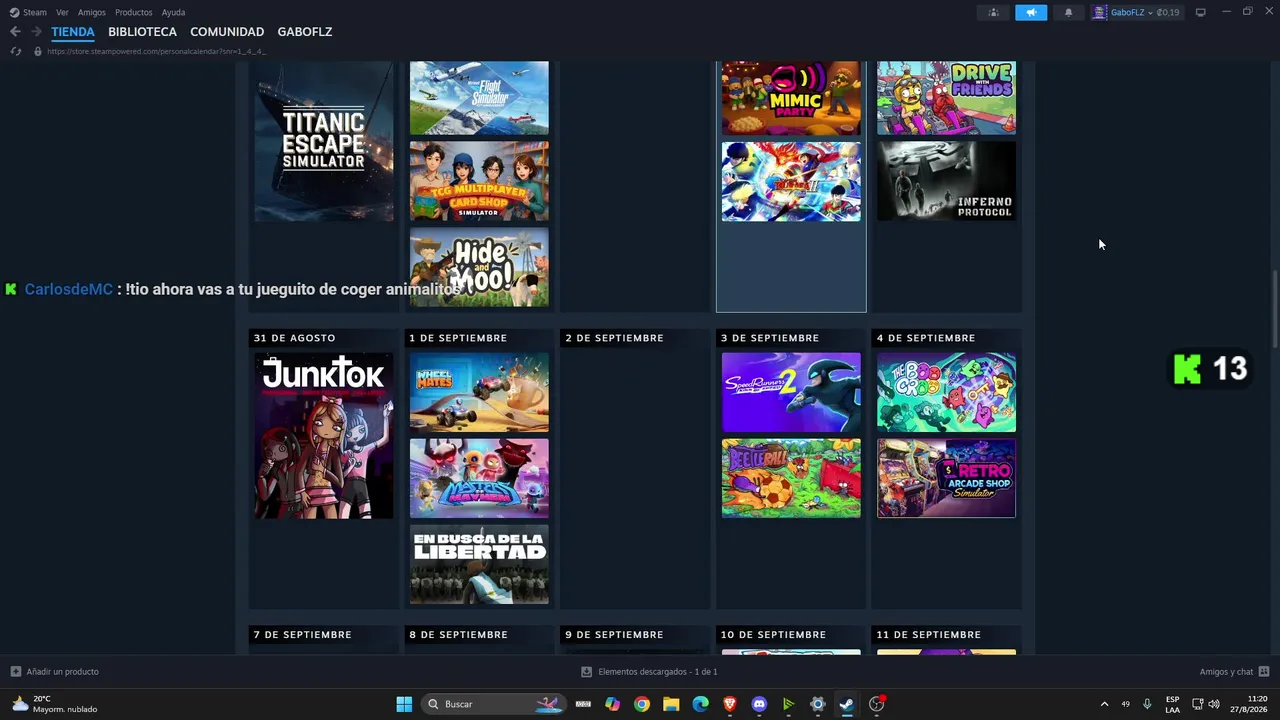
Task: Open Copilot from the taskbar
Action: coord(612,704)
